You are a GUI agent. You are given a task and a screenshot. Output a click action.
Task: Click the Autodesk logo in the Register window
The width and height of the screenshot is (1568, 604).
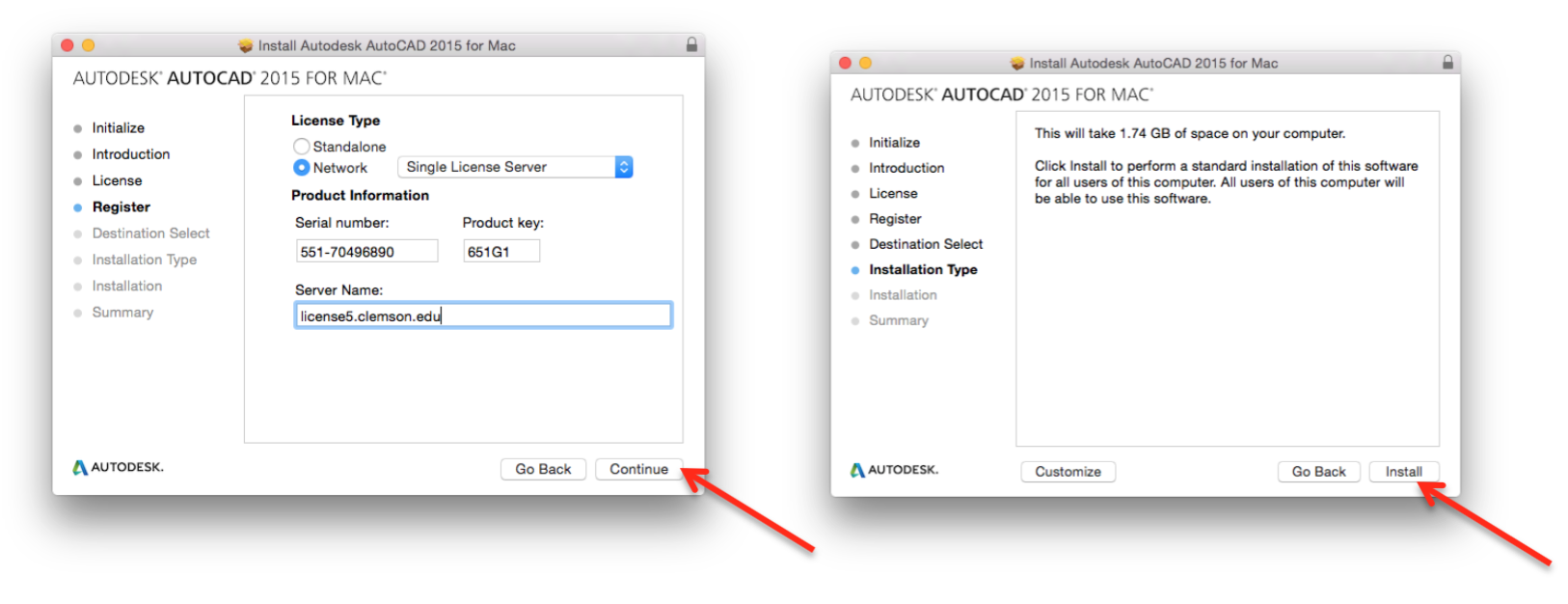tap(119, 467)
